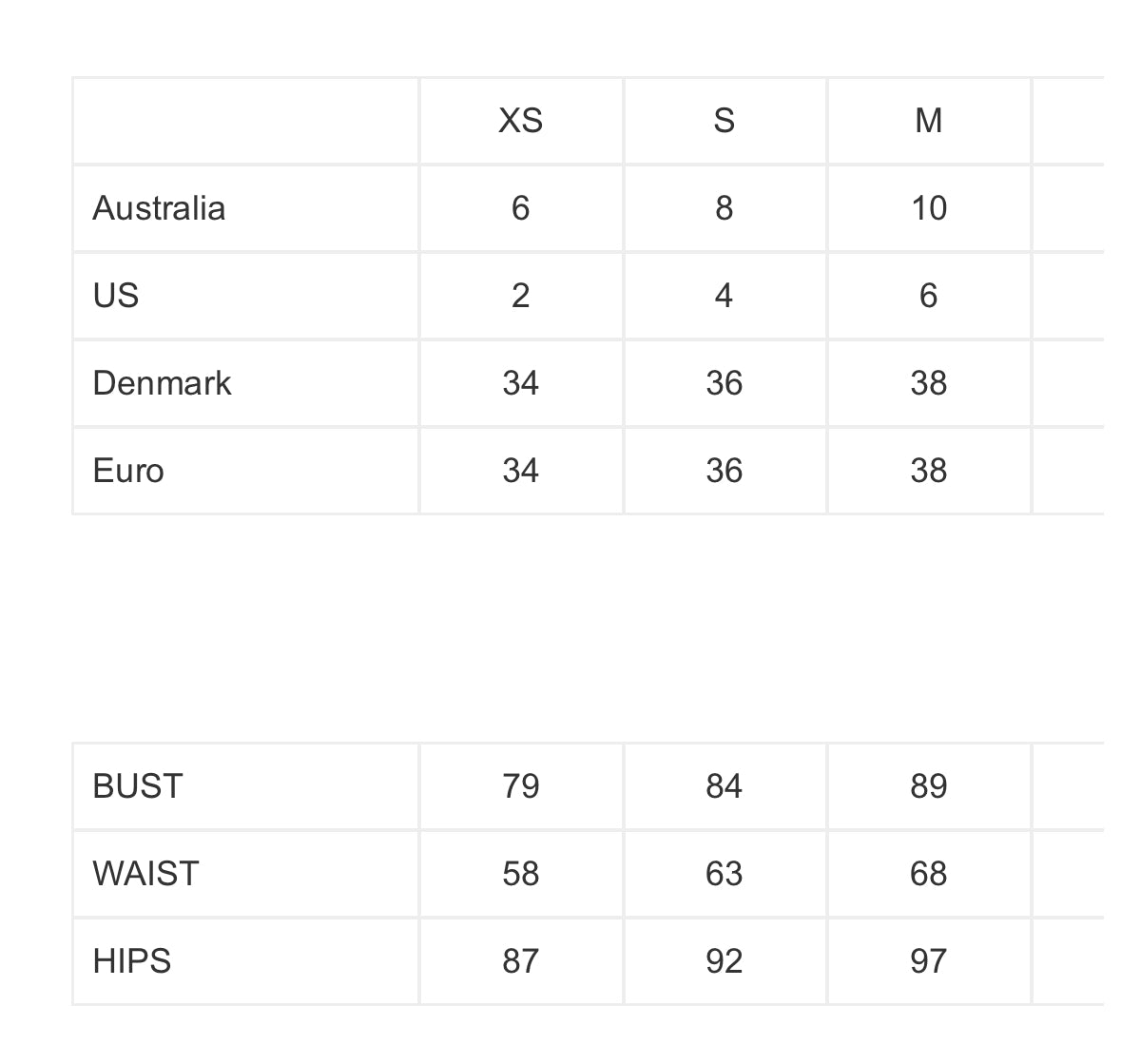Click Denmark XS value 34
The image size is (1121, 1064).
(520, 383)
